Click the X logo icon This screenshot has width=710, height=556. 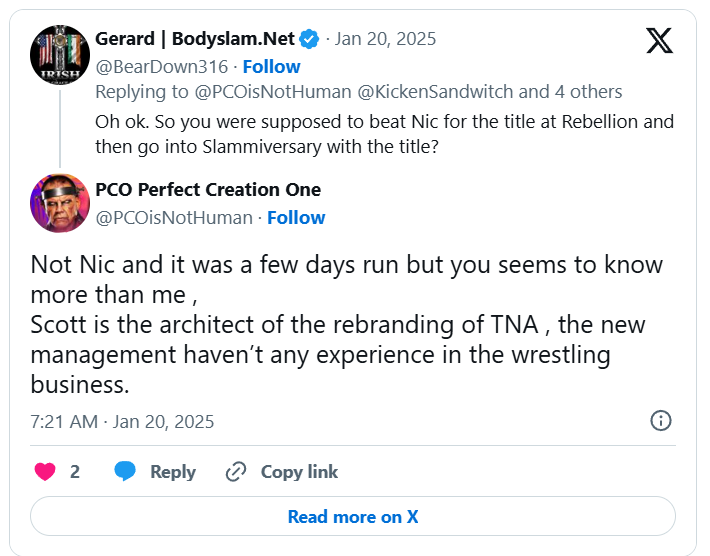659,40
